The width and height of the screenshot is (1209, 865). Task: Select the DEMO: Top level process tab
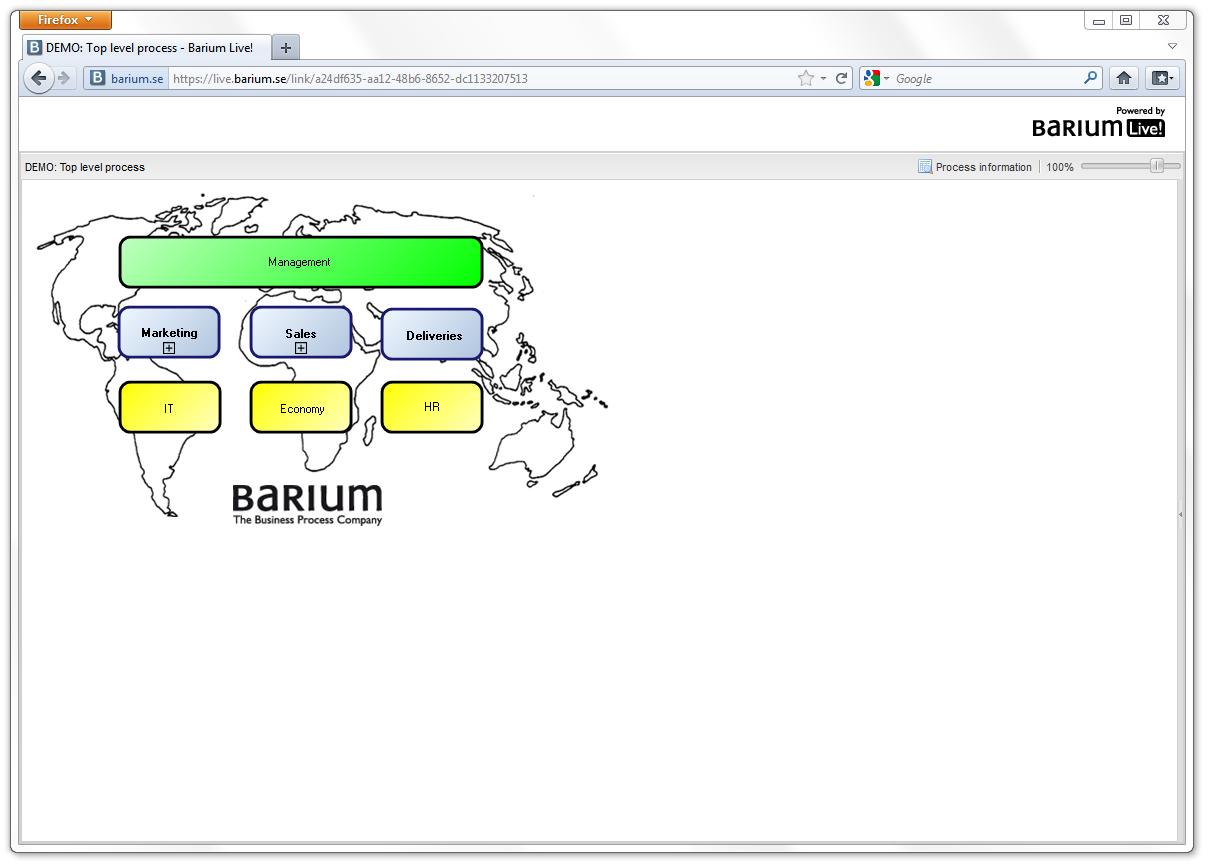coord(145,47)
